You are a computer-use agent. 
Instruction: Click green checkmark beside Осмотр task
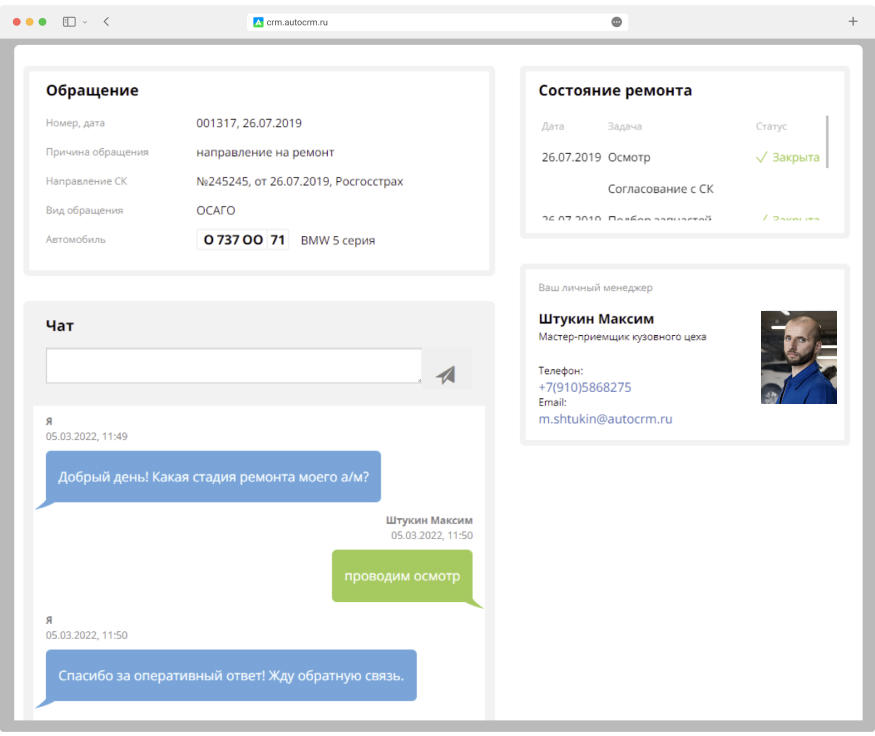761,158
